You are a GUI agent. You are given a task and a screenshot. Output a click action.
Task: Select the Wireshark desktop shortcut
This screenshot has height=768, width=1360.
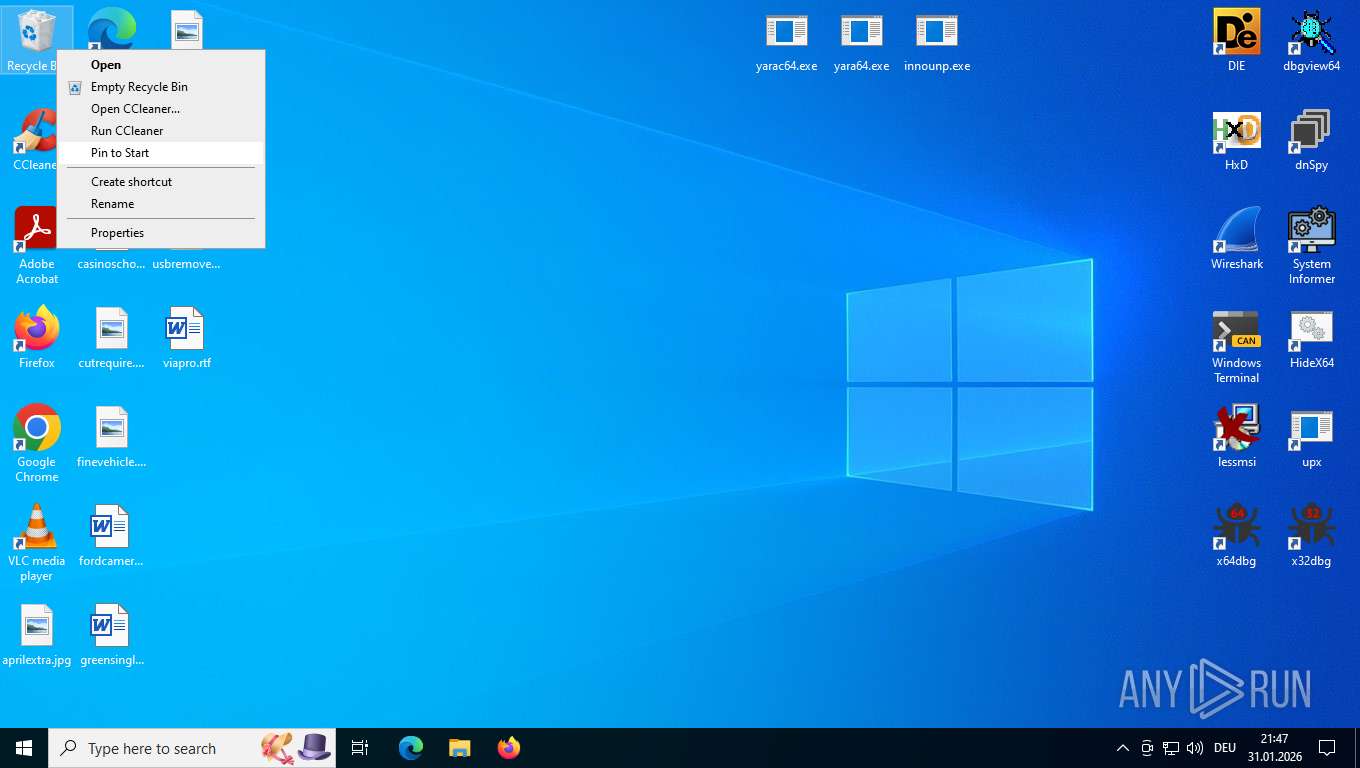click(x=1236, y=239)
